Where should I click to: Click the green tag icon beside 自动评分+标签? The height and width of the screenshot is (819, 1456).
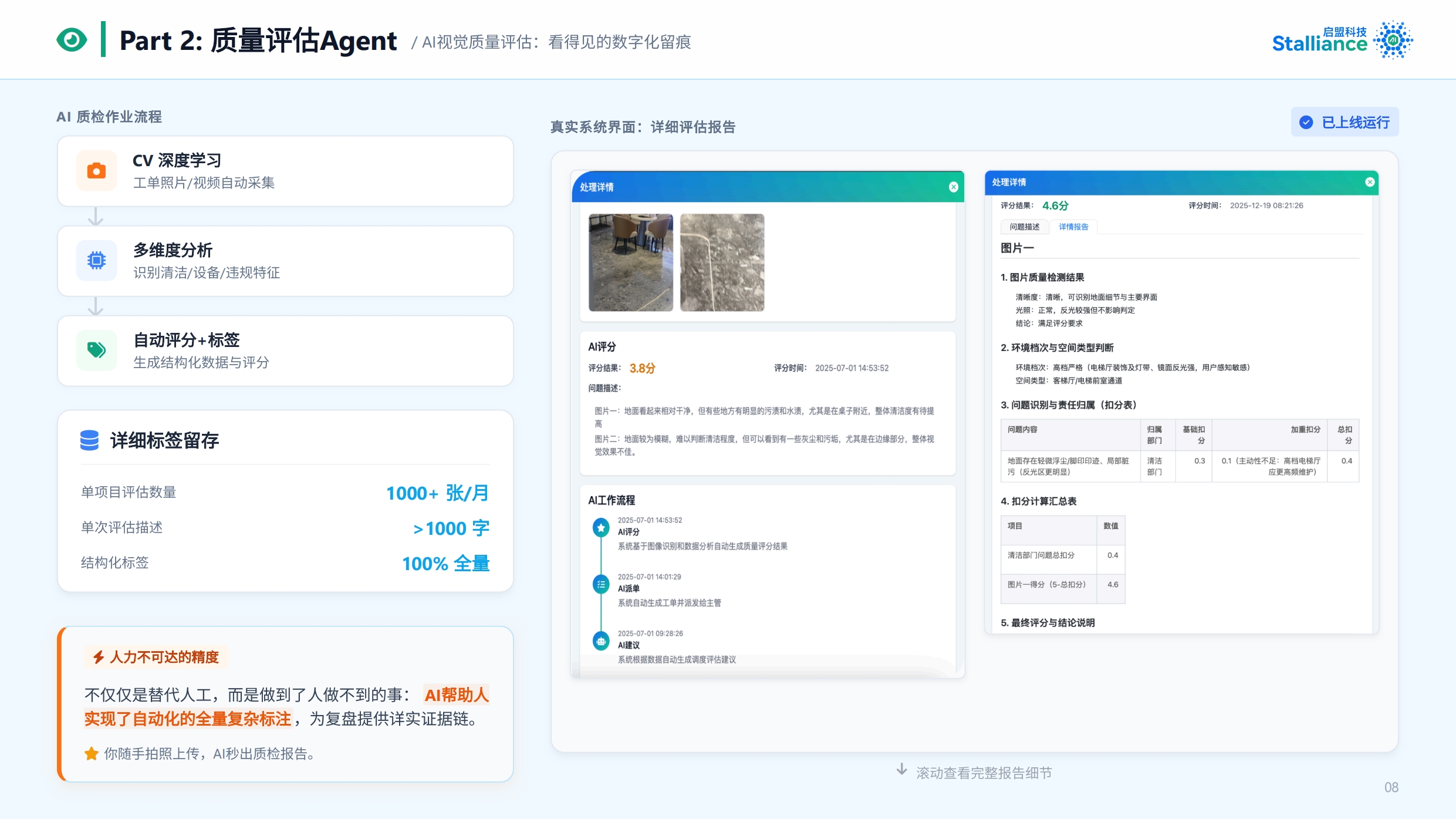click(x=96, y=350)
